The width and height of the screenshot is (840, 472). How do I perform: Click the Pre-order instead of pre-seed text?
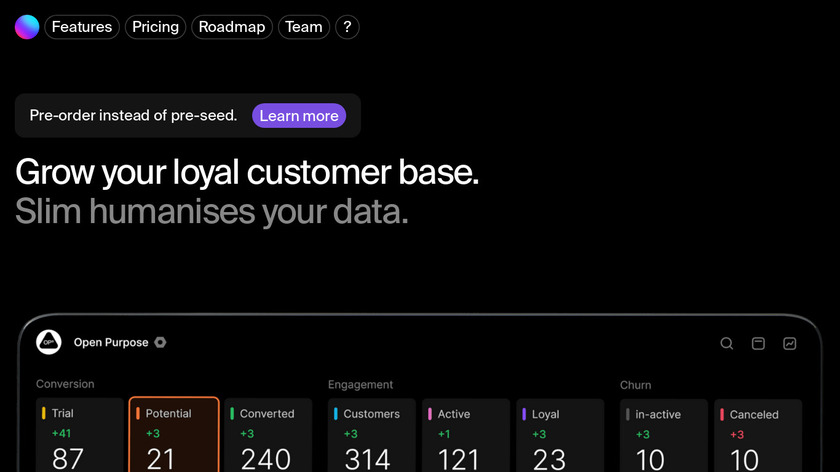133,116
